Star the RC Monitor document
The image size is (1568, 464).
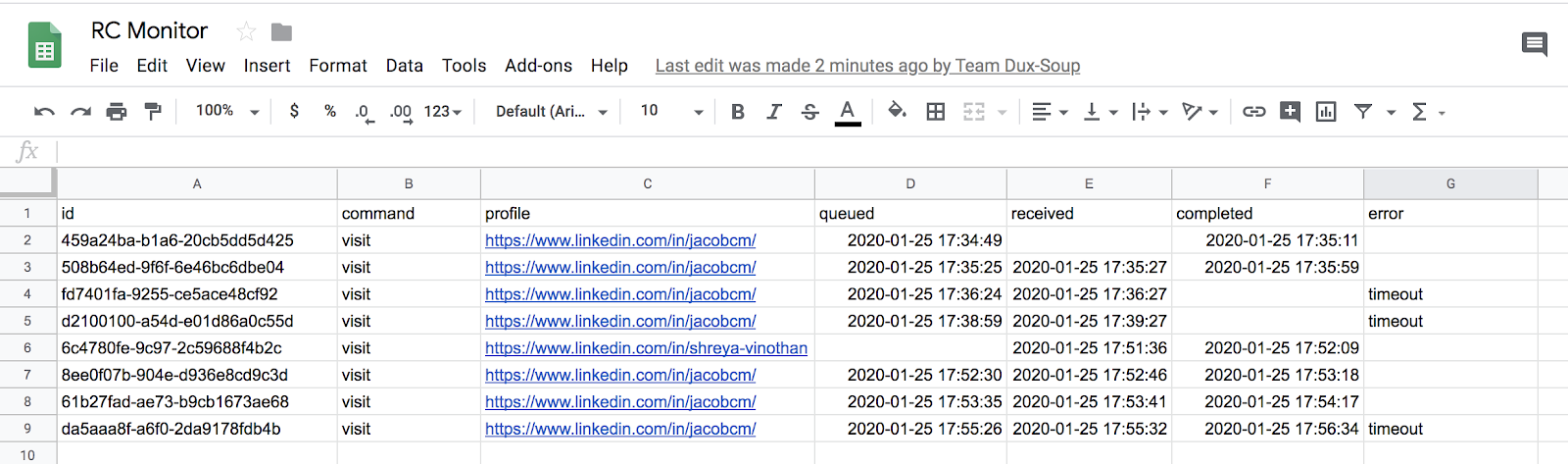246,32
